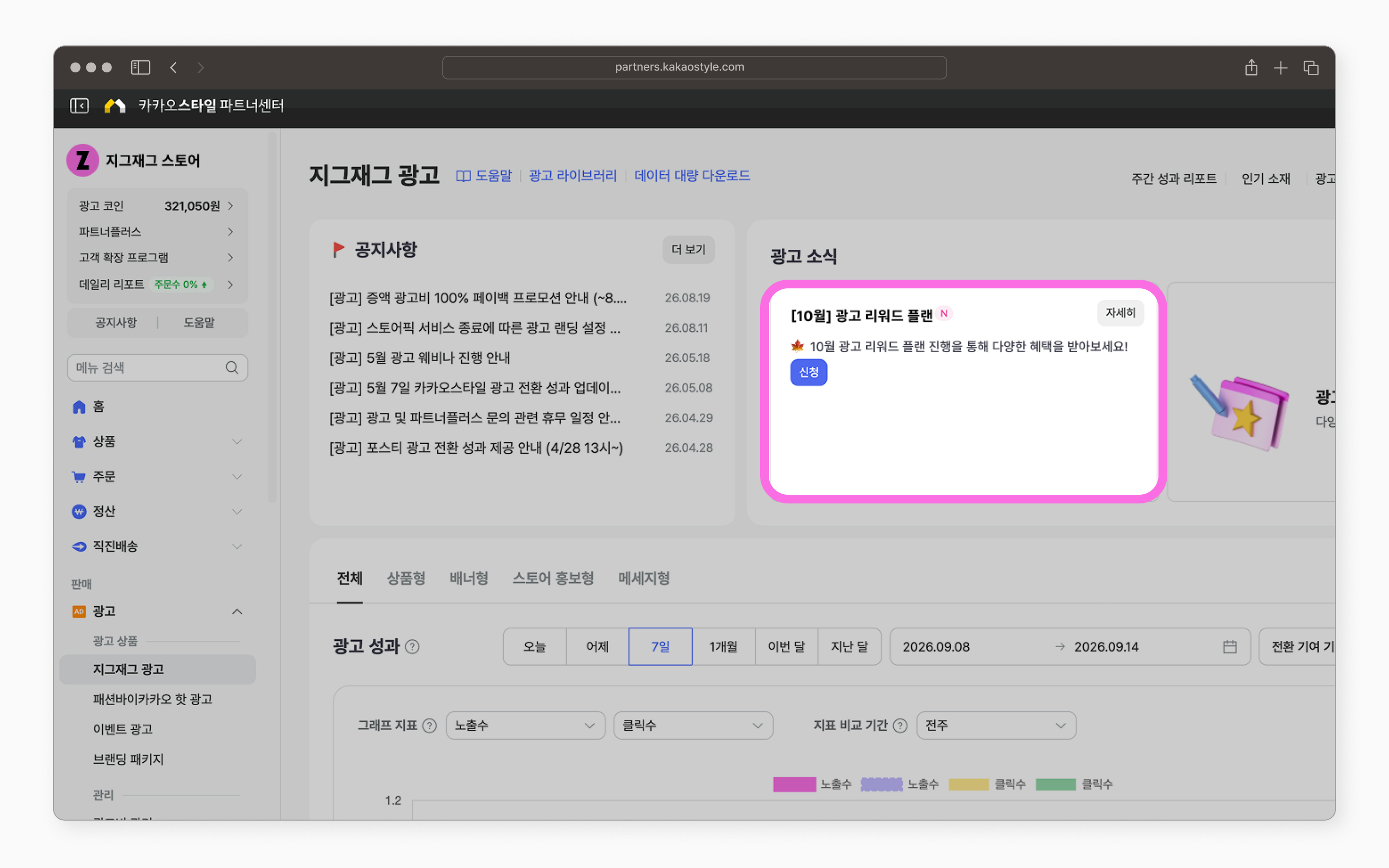This screenshot has width=1389, height=868.
Task: Open the Safari share icon
Action: 1251,67
